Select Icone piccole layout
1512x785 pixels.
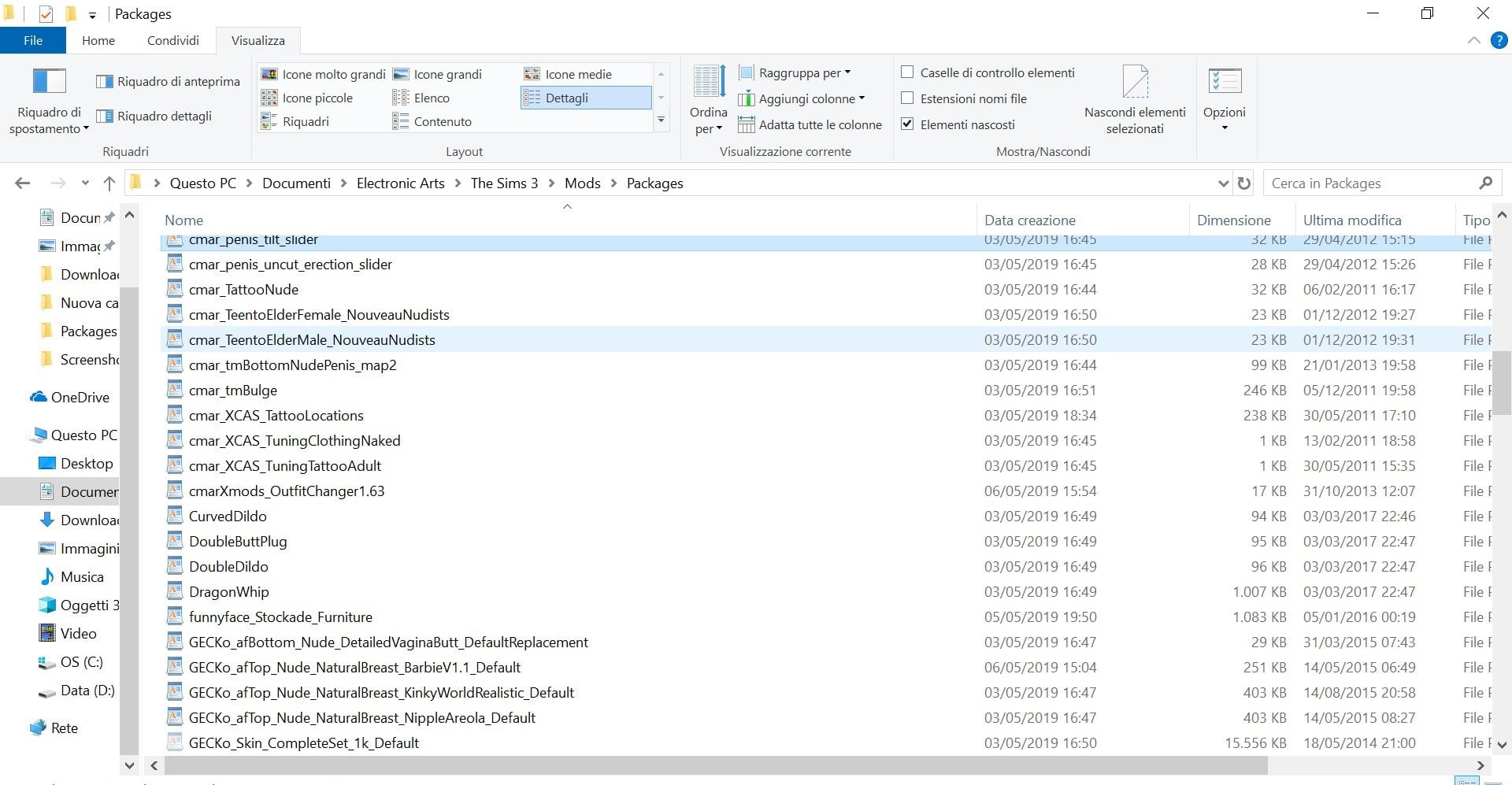307,98
